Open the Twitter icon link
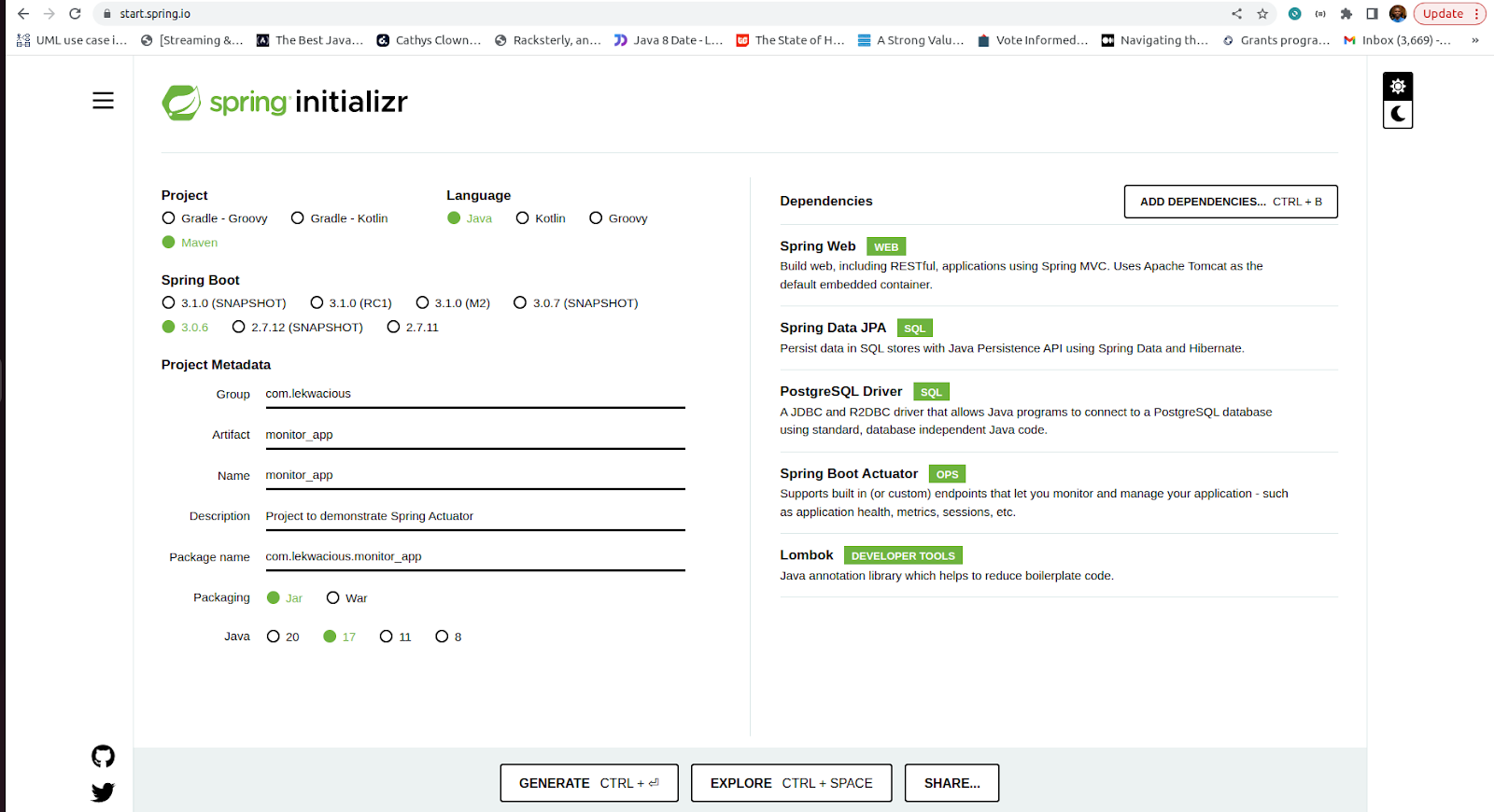 (x=103, y=792)
